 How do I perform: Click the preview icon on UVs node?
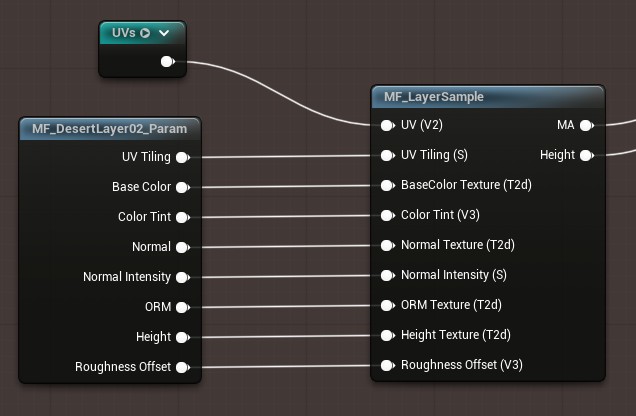[x=145, y=33]
